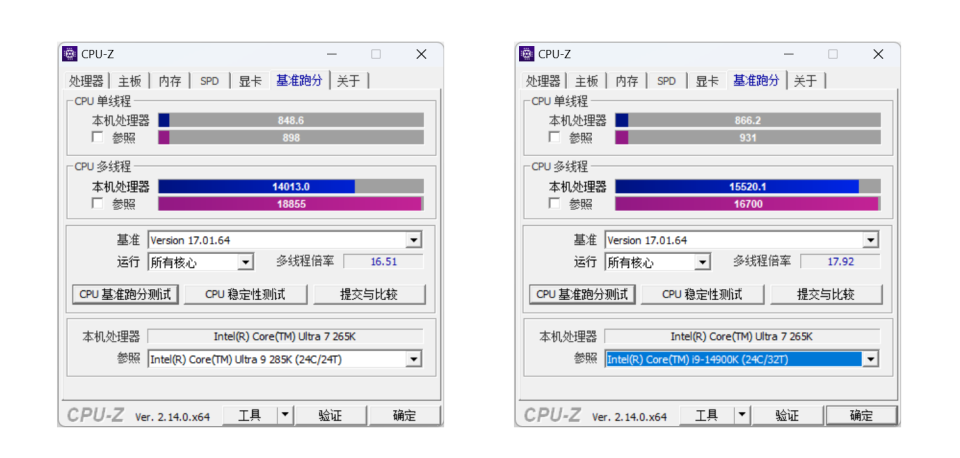The height and width of the screenshot is (458, 960).
Task: Open SPD tab in right CPU-Z window
Action: pyautogui.click(x=666, y=81)
